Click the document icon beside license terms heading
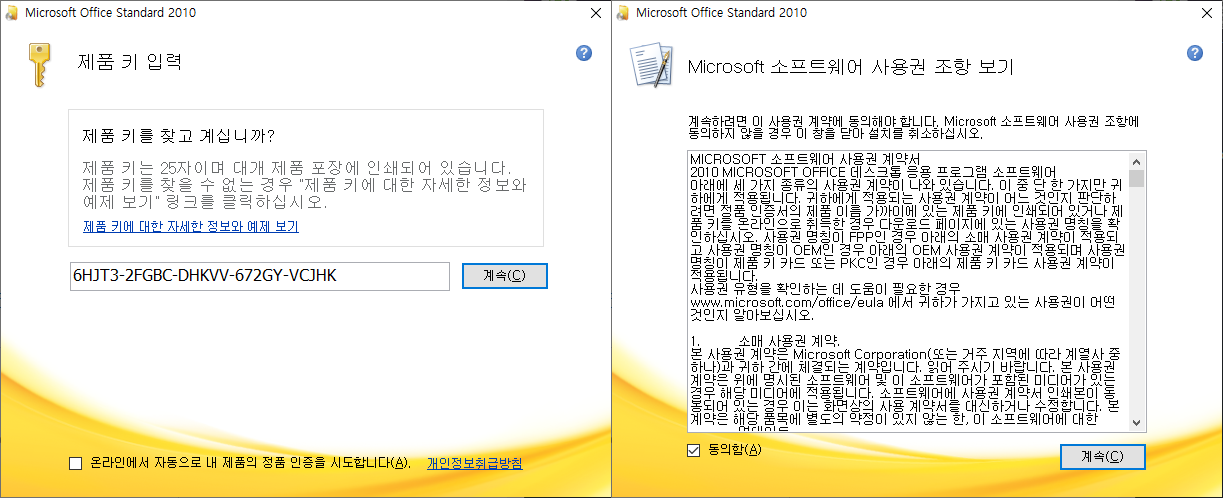The width and height of the screenshot is (1224, 498). pos(650,65)
